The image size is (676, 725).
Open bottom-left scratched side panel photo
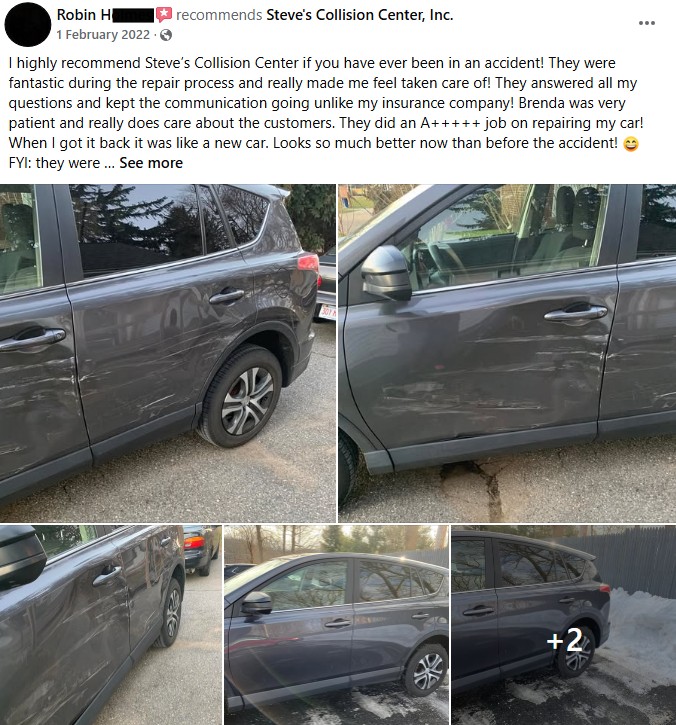tap(111, 625)
